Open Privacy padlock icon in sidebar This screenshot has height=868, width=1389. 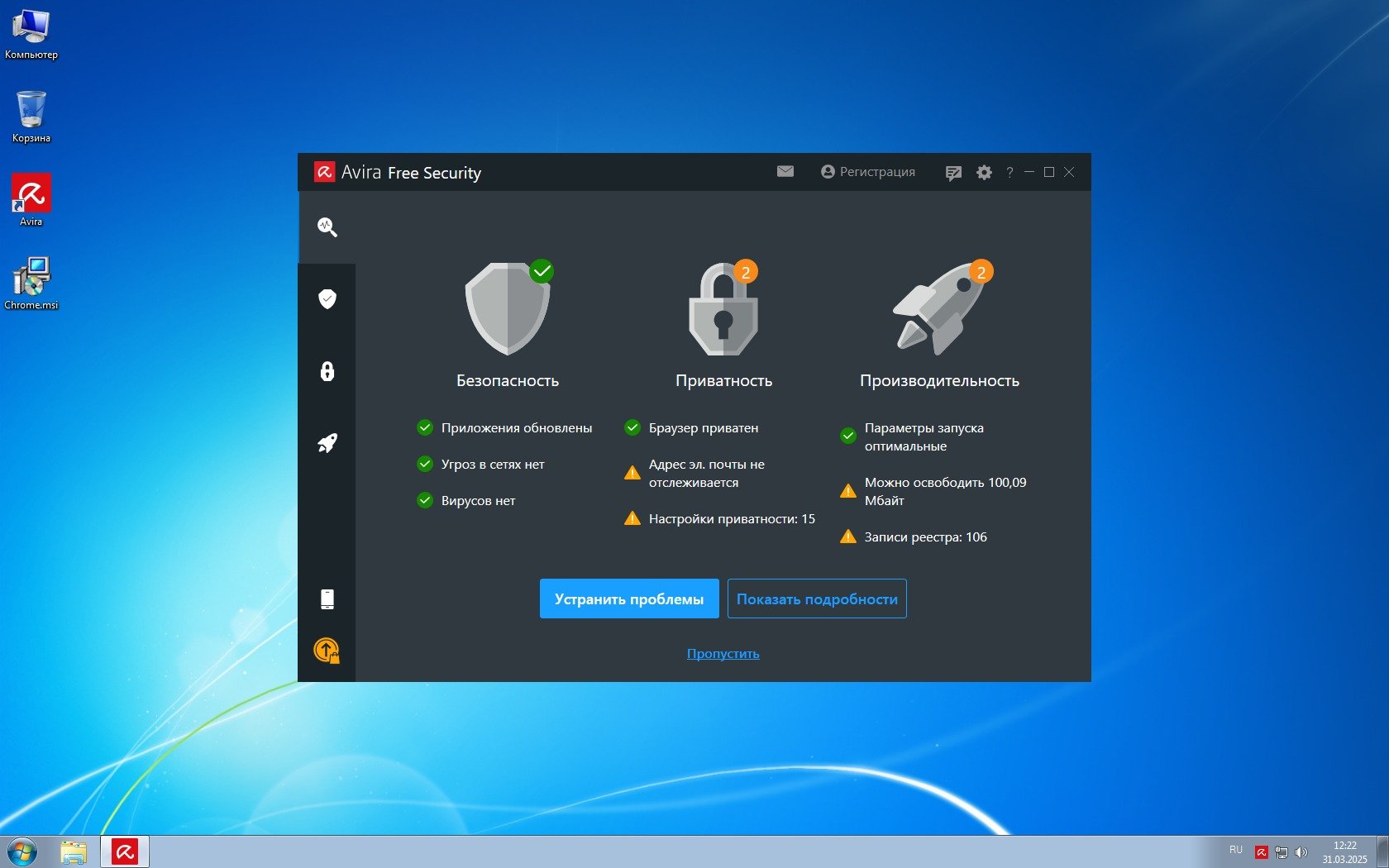pyautogui.click(x=327, y=371)
